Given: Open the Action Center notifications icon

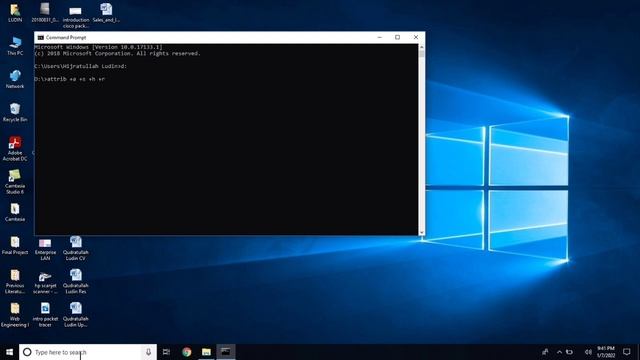Looking at the screenshot, I should 627,352.
